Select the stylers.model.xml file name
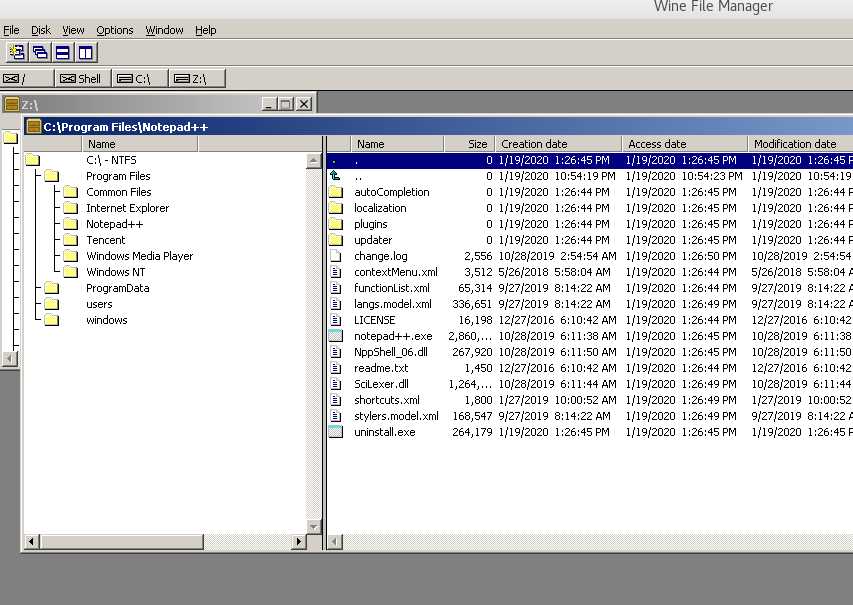The width and height of the screenshot is (853, 605). pyautogui.click(x=396, y=416)
